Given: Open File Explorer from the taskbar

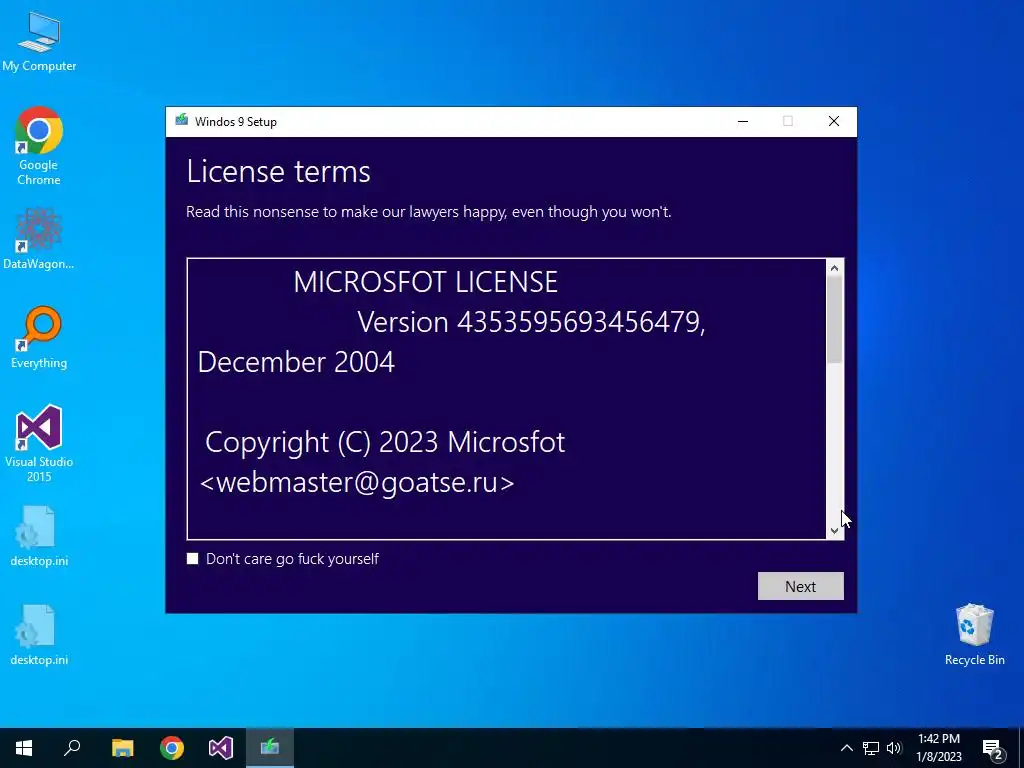Looking at the screenshot, I should point(122,748).
